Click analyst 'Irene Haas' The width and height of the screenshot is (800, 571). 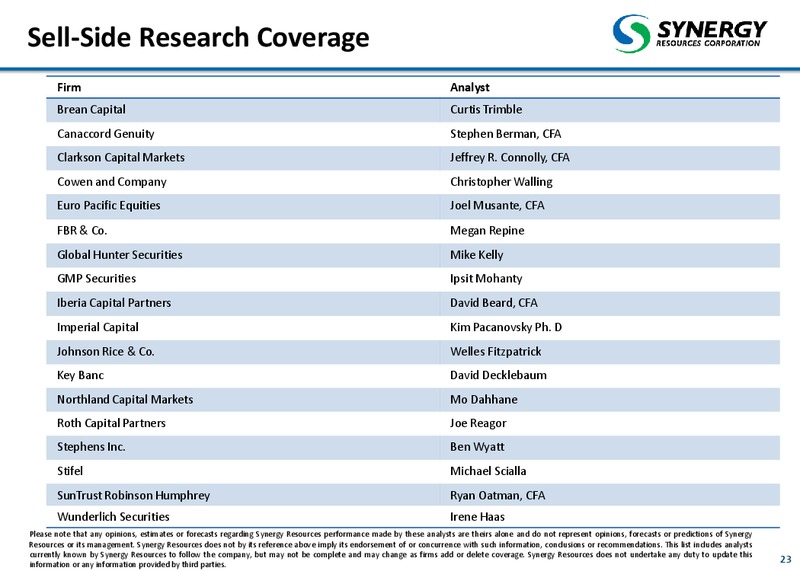pyautogui.click(x=477, y=517)
